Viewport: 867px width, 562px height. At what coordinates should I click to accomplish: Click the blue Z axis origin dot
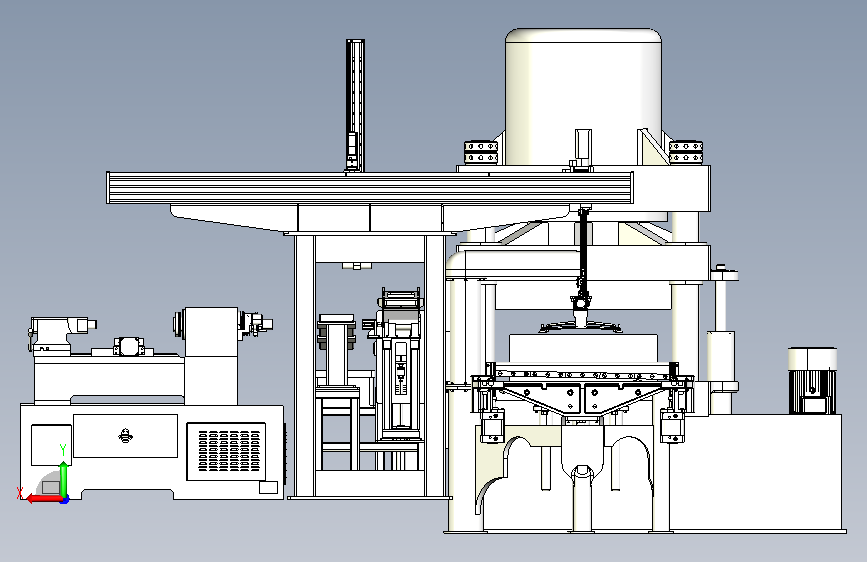(65, 499)
